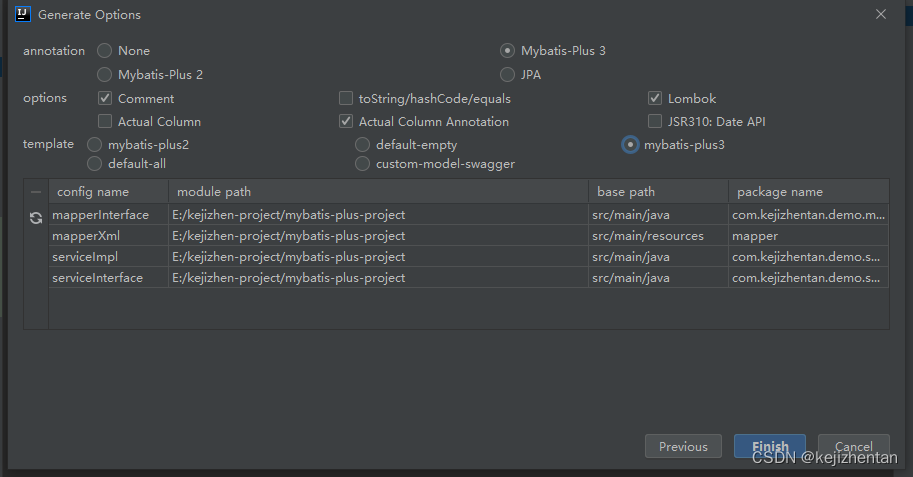Viewport: 913px width, 477px height.
Task: Select the mapperXml config row
Action: [x=469, y=235]
